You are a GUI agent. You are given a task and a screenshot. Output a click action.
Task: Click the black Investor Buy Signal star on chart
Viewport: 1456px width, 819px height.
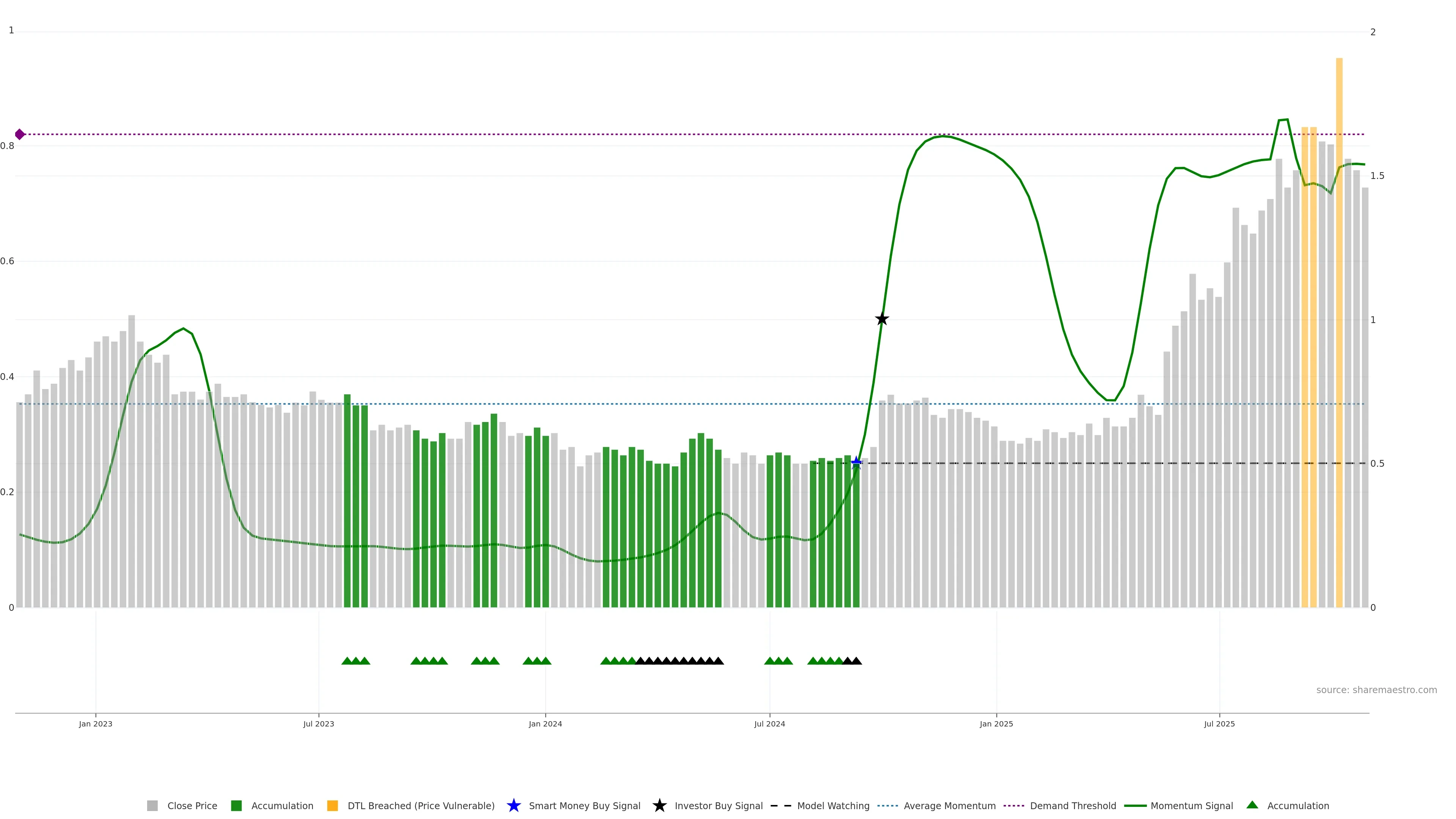[x=882, y=319]
